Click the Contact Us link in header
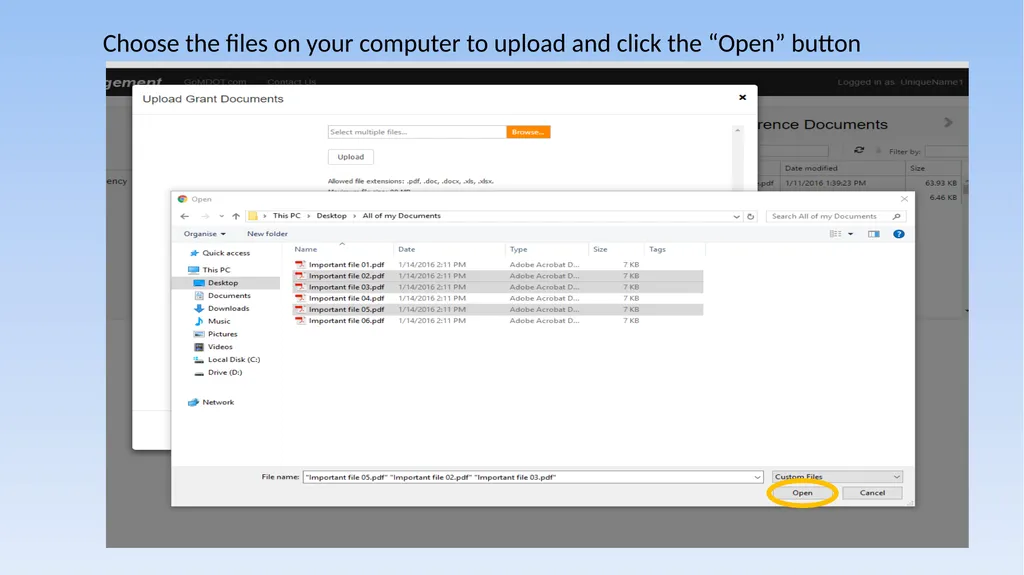This screenshot has width=1024, height=575. tap(291, 82)
